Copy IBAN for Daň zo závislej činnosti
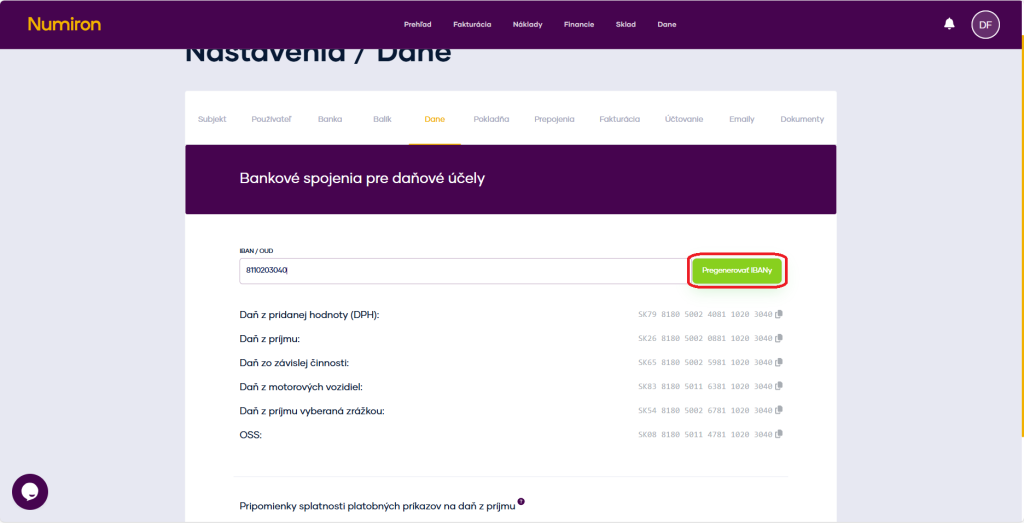This screenshot has width=1024, height=523. (x=779, y=363)
